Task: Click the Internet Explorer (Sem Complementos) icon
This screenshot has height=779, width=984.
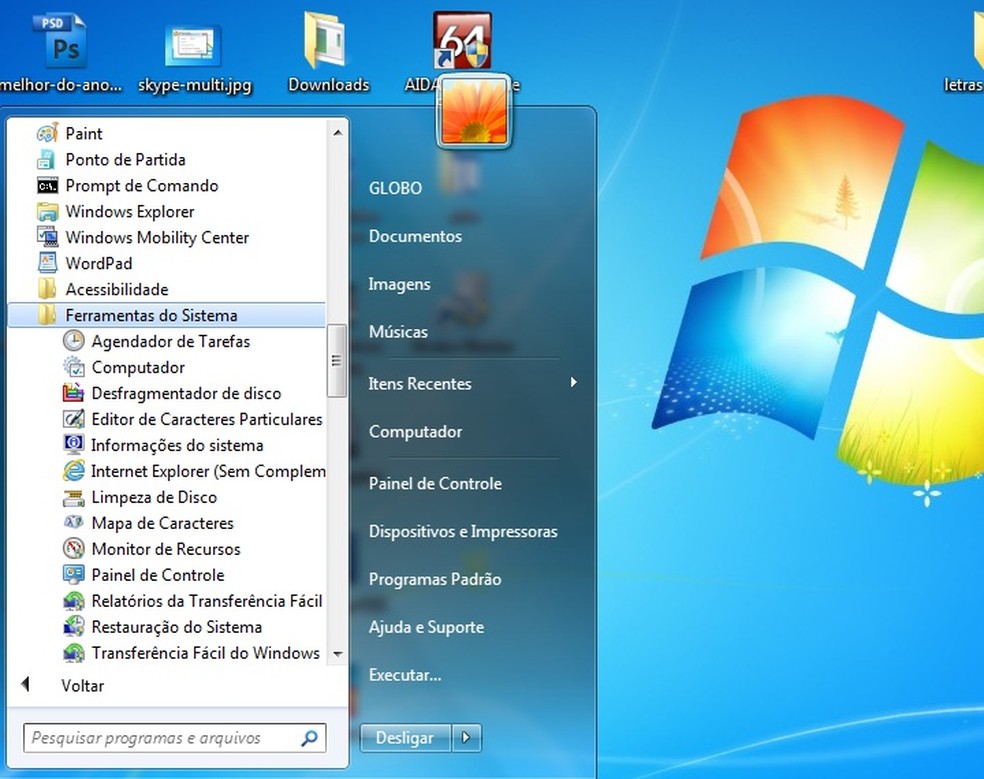Action: tap(73, 471)
